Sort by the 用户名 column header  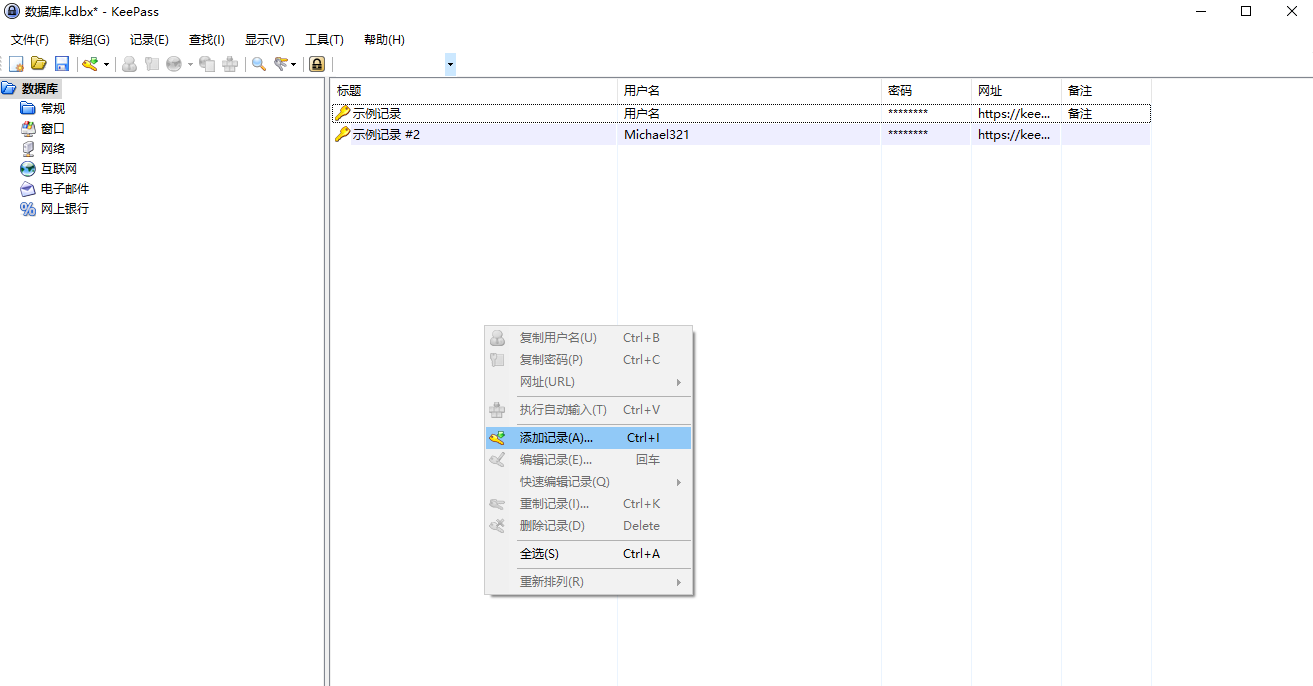[x=749, y=91]
